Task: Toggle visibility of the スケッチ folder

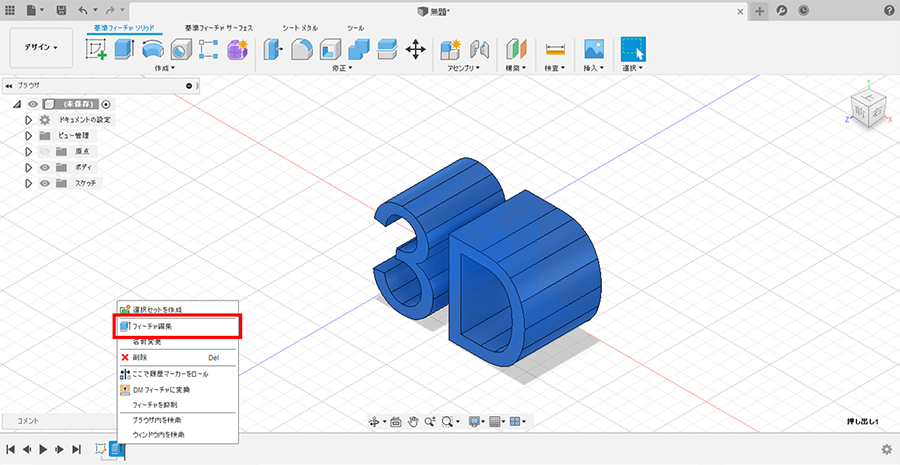Action: (x=45, y=183)
